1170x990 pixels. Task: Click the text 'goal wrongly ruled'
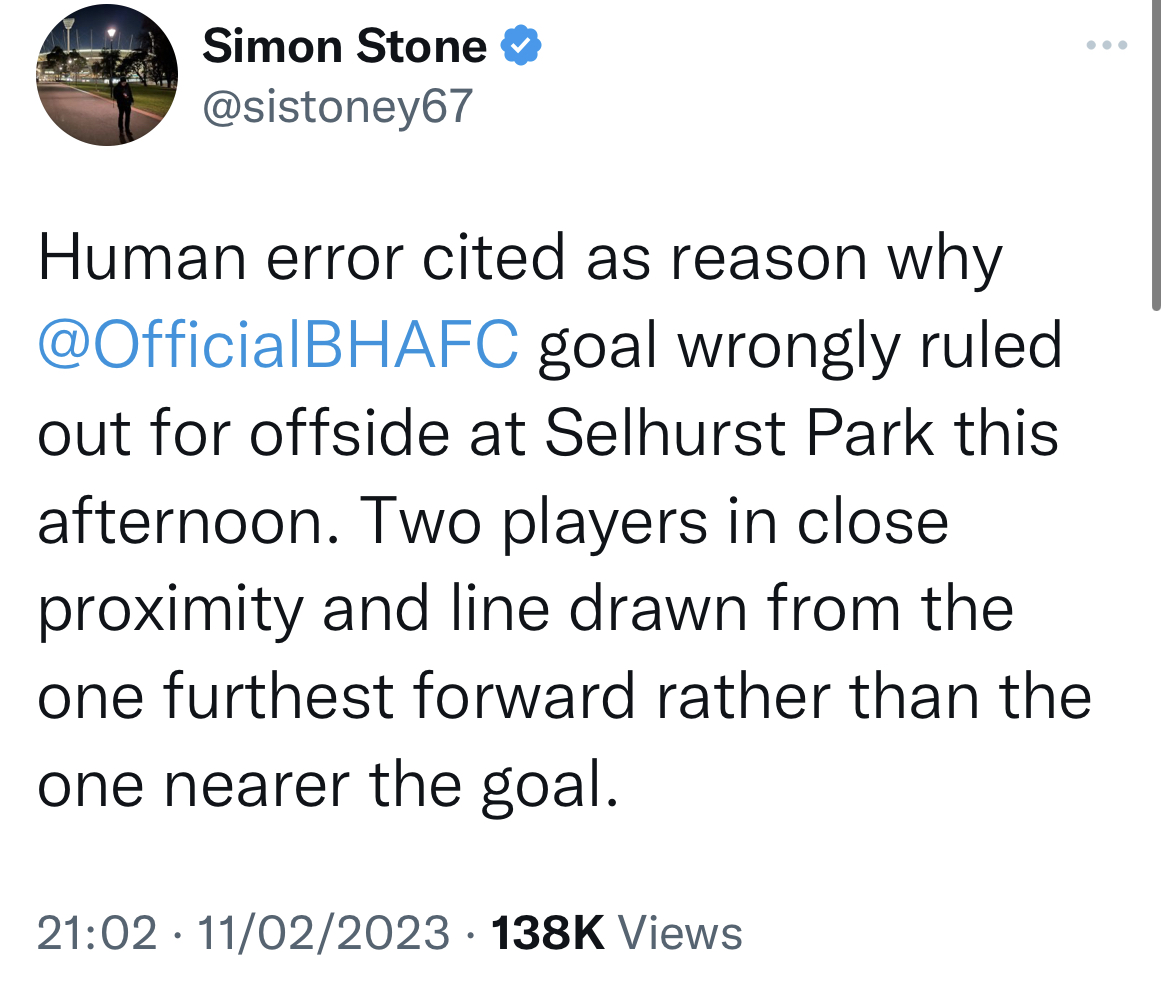(800, 345)
